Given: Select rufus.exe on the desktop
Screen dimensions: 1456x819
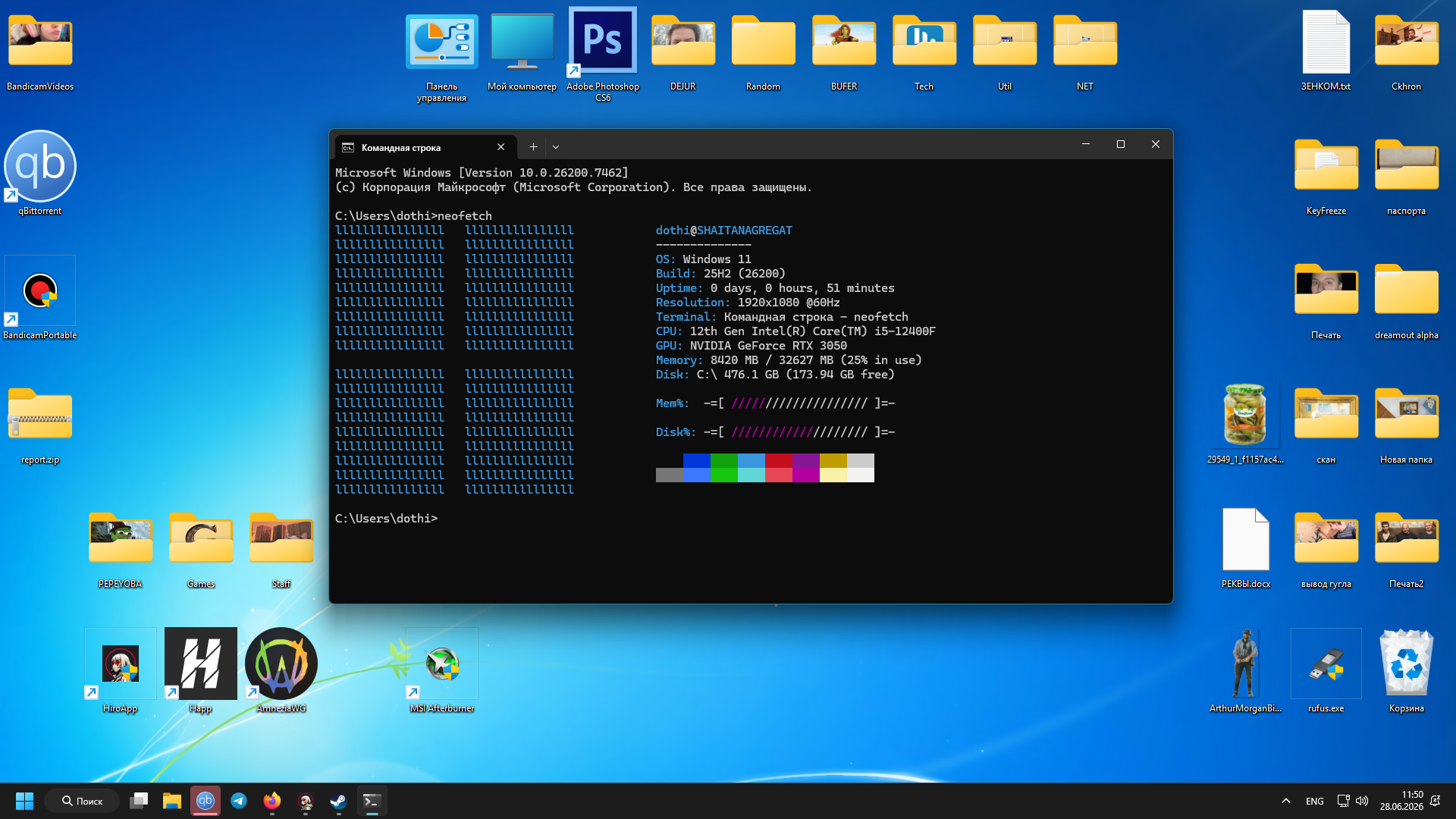Looking at the screenshot, I should 1326,672.
